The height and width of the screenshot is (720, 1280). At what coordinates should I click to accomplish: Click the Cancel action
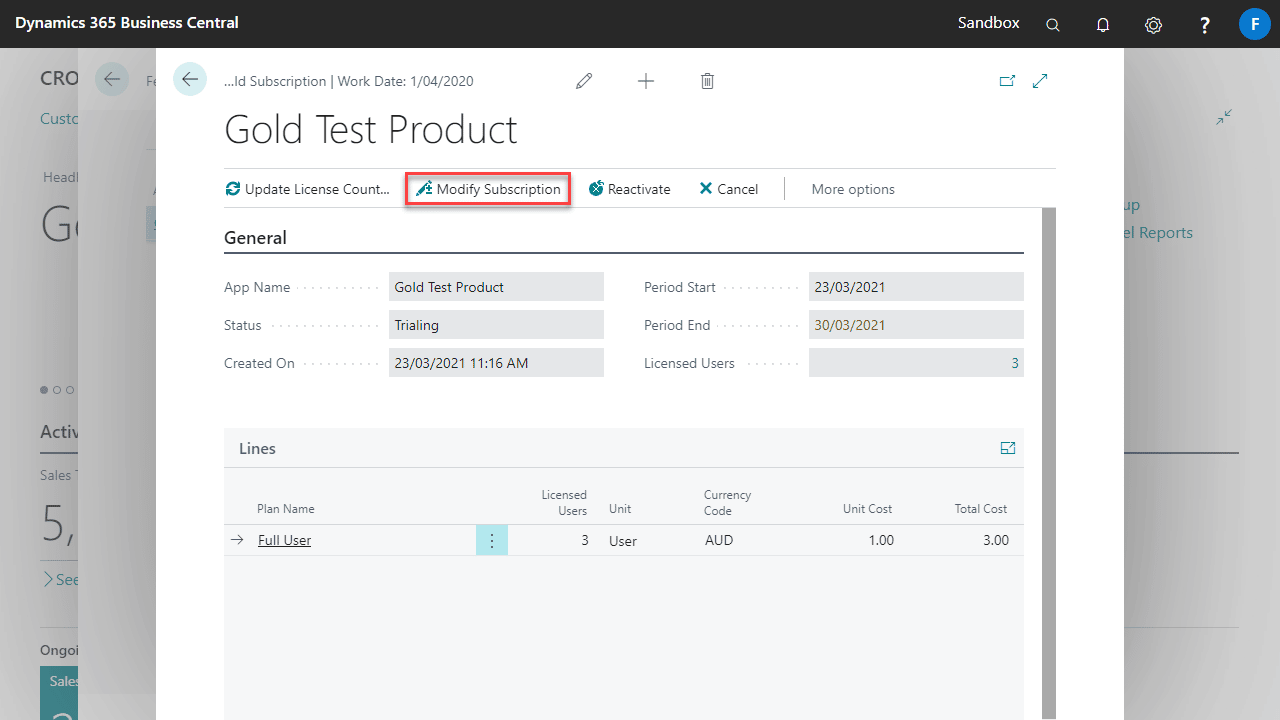729,189
